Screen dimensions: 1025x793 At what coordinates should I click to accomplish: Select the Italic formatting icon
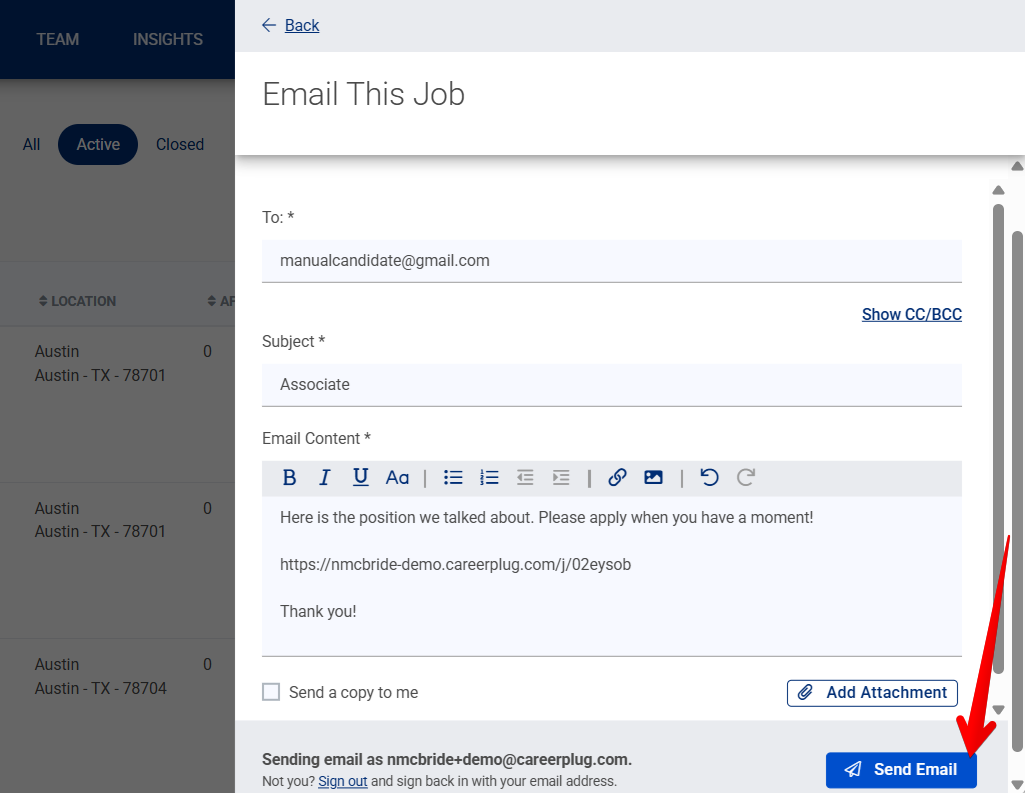[x=324, y=477]
